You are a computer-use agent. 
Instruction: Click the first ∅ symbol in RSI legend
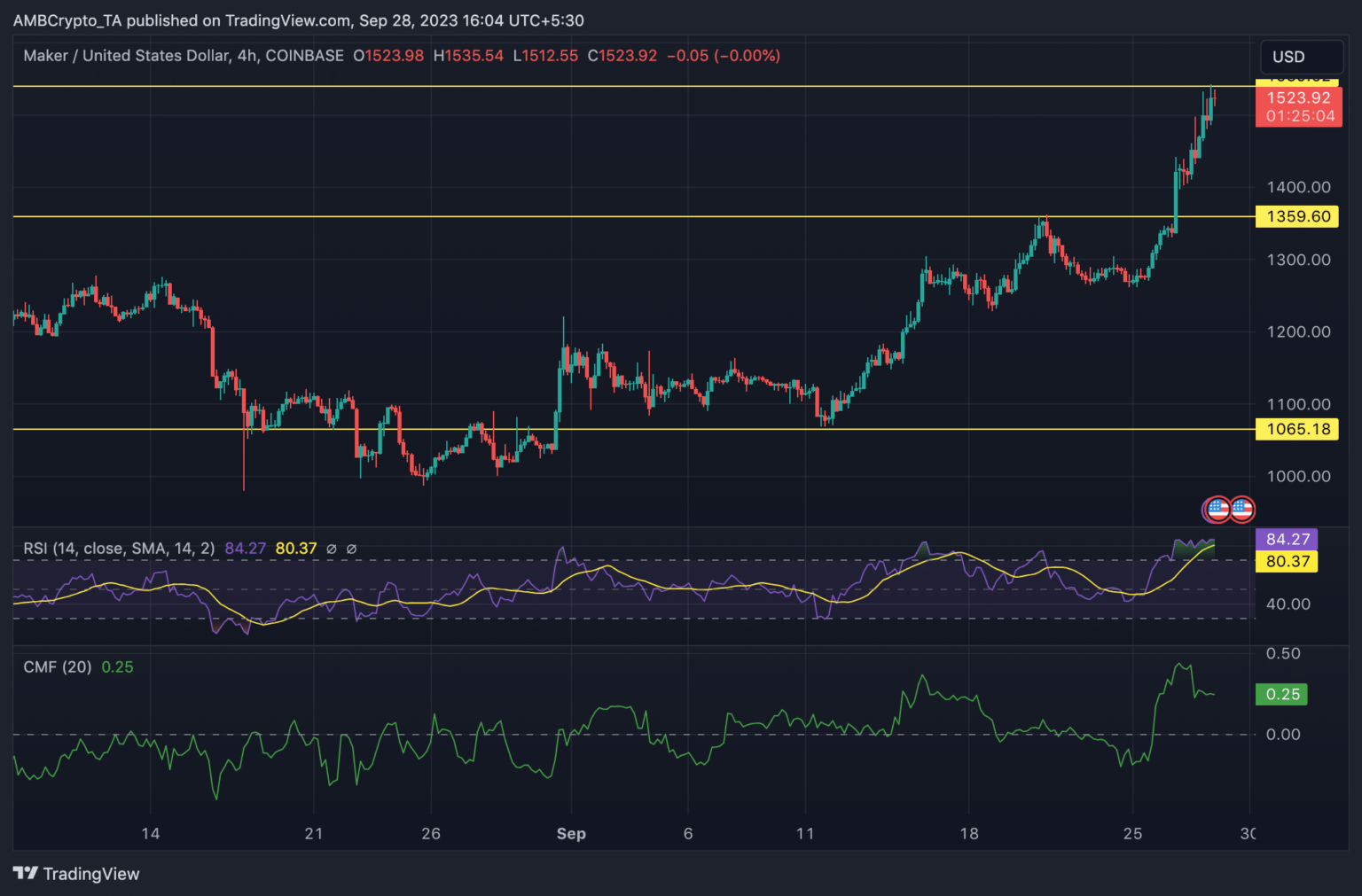click(332, 549)
